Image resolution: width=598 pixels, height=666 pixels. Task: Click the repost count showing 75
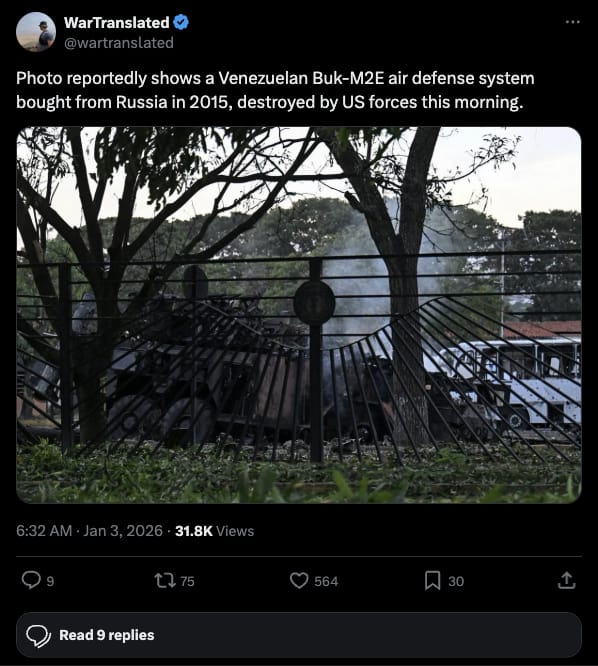click(x=187, y=581)
